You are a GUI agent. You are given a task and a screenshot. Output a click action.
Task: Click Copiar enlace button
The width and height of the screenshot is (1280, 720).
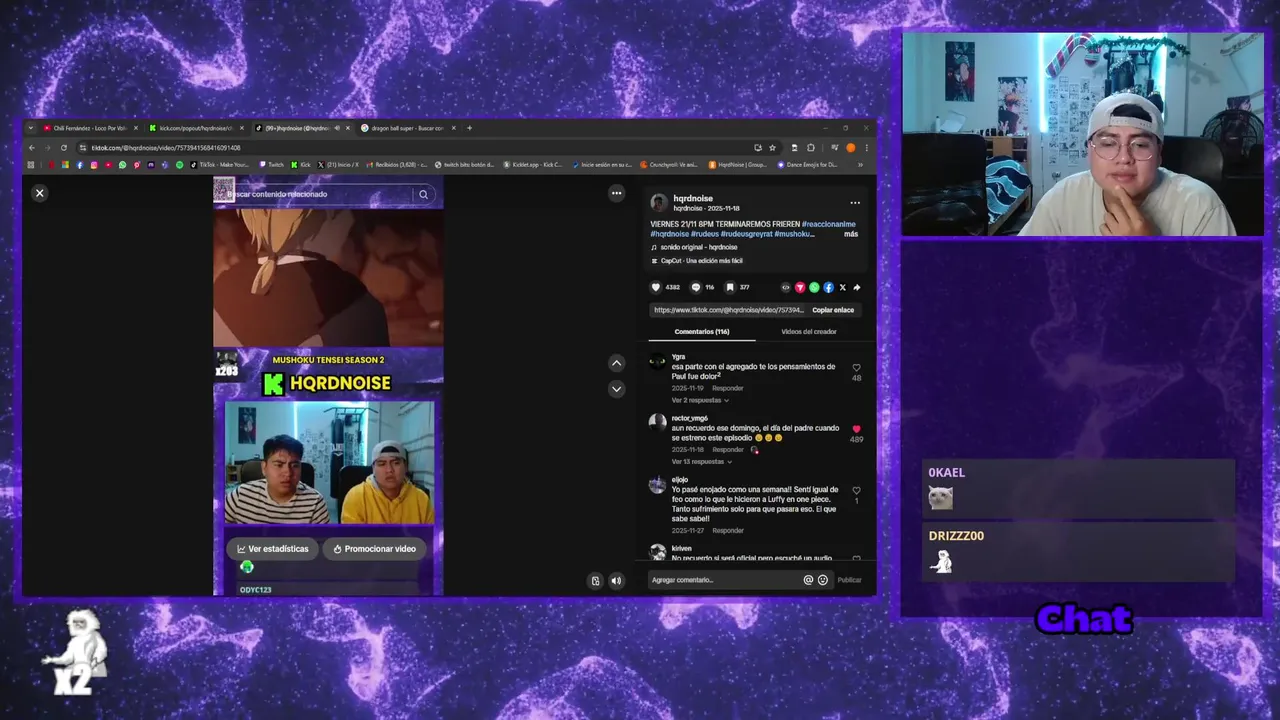[833, 310]
